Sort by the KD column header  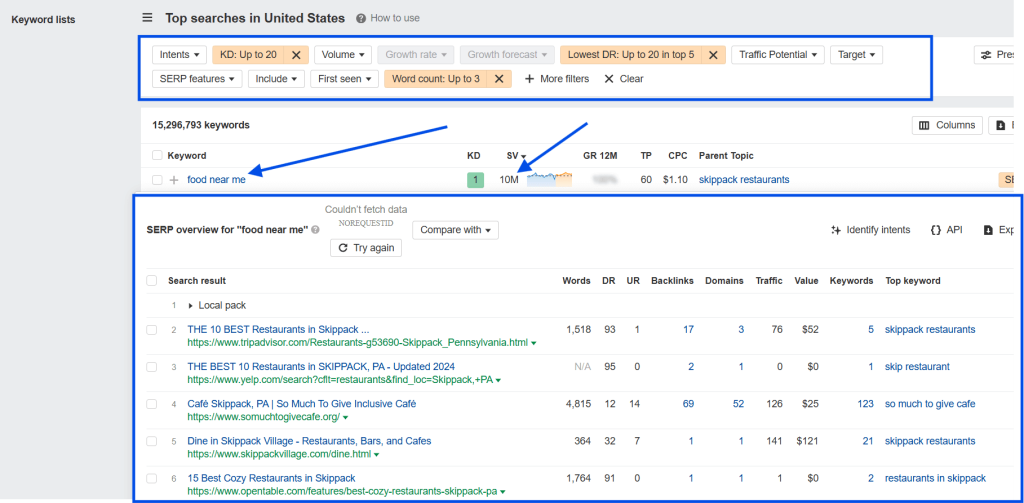pos(473,155)
